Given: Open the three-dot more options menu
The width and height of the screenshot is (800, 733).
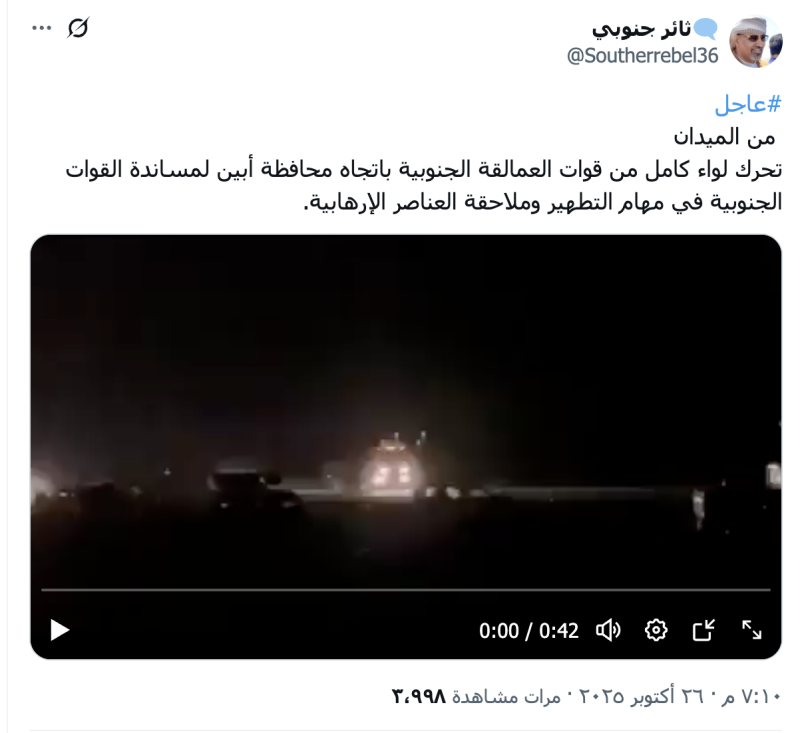Looking at the screenshot, I should coord(42,28).
